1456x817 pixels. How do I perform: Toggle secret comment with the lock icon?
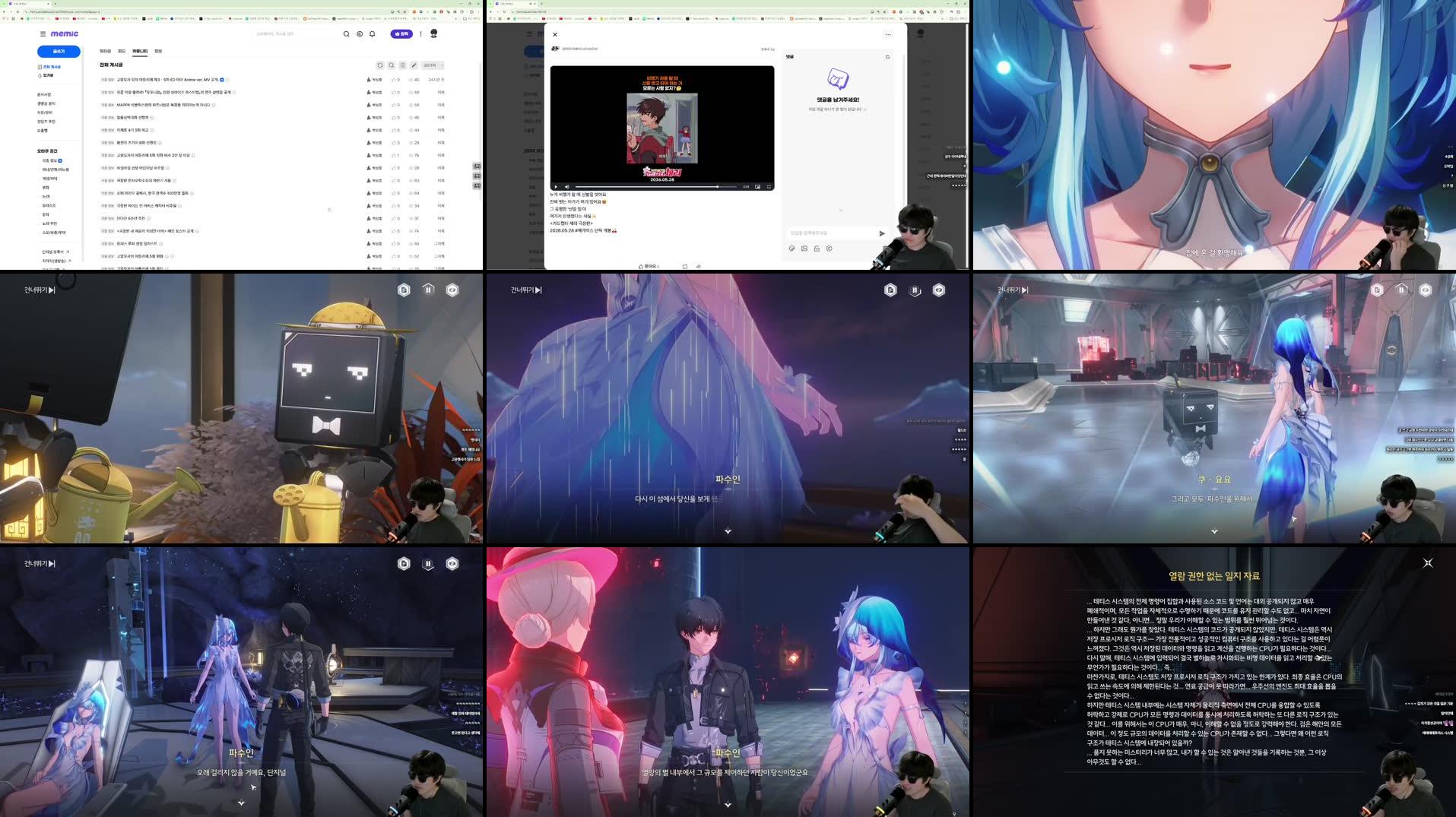point(817,249)
